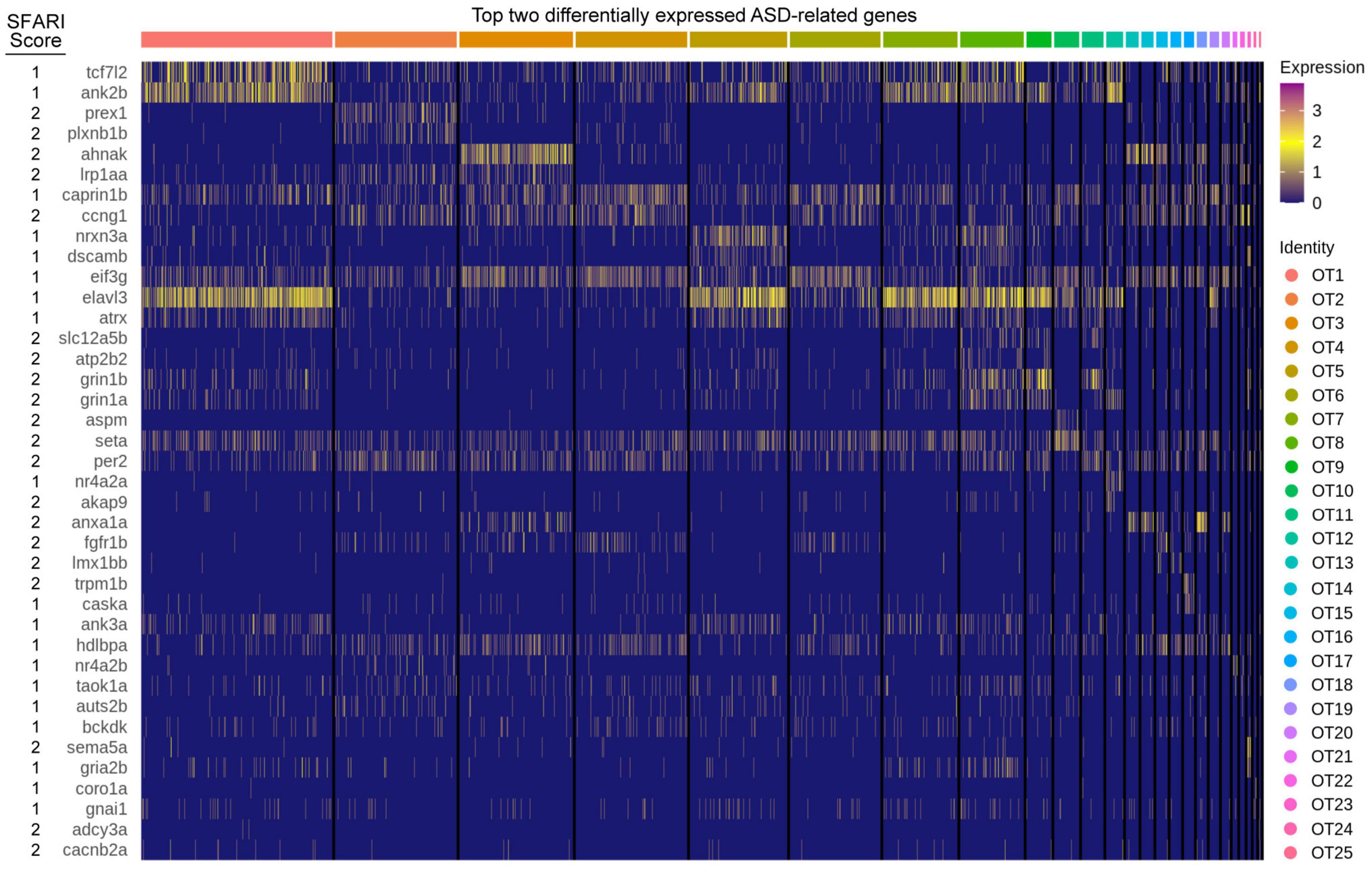Select the auts2b gene label
The height and width of the screenshot is (870, 1372).
click(x=102, y=706)
